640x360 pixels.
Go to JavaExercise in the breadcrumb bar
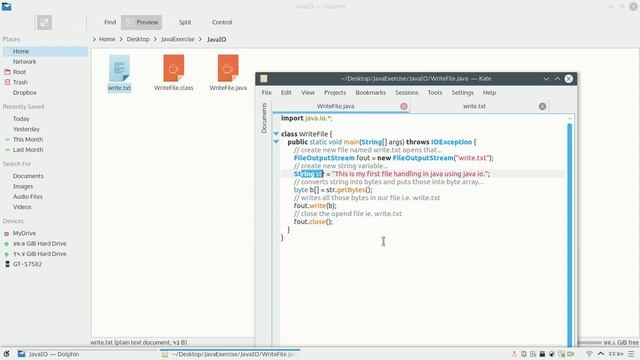coord(178,39)
